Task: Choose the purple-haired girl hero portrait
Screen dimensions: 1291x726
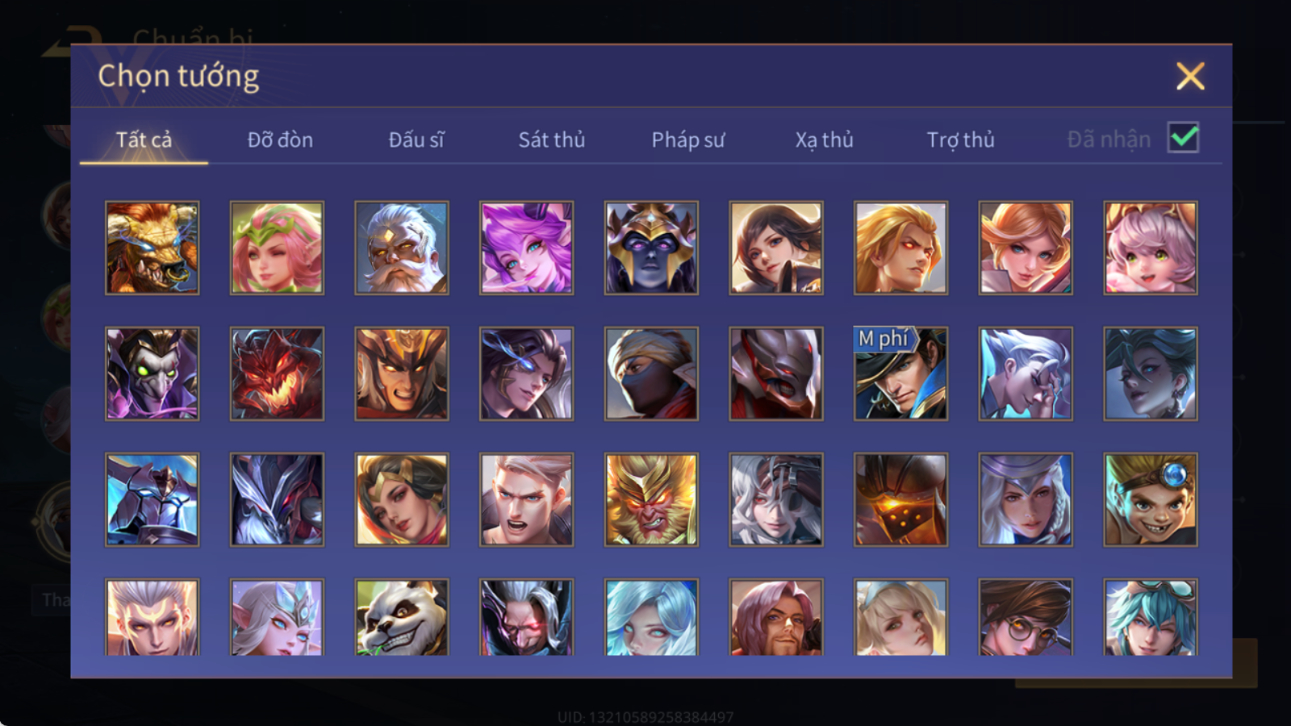Action: pyautogui.click(x=526, y=248)
